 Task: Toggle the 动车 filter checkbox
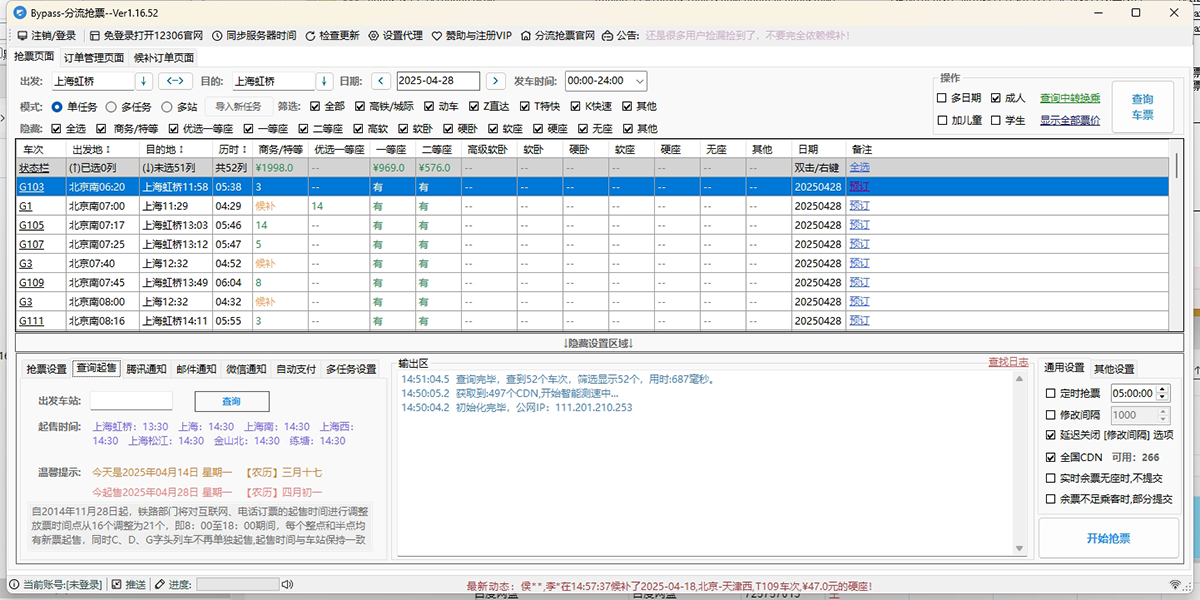tap(427, 106)
